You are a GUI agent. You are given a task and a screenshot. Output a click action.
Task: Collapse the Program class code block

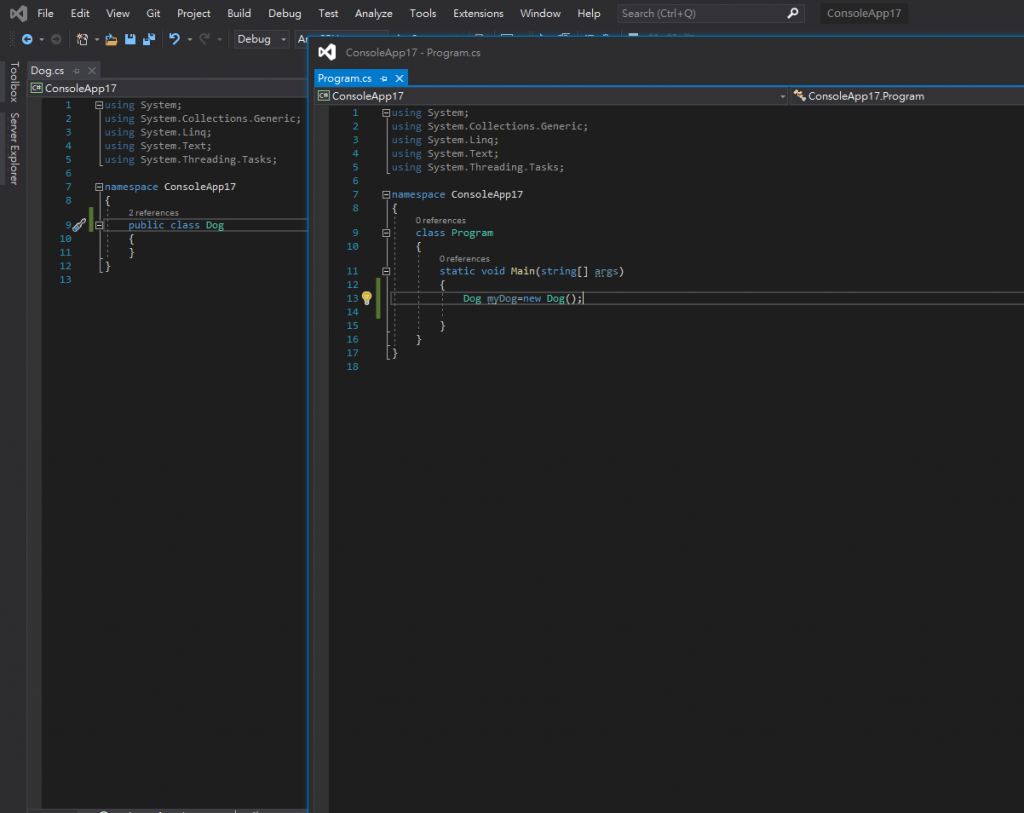coord(387,233)
